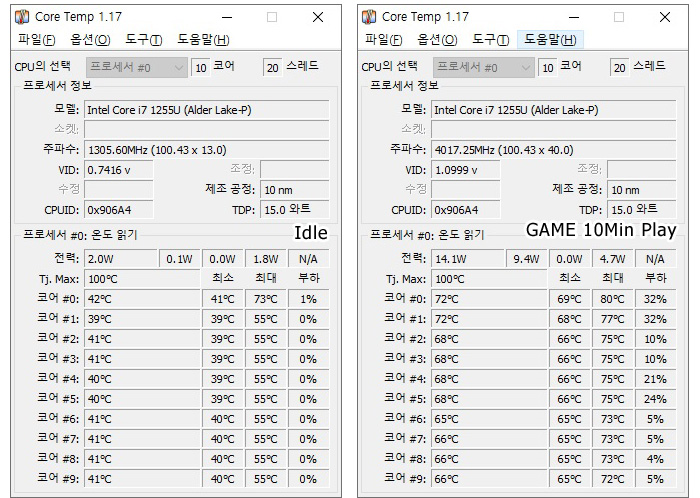This screenshot has height=498, width=700.
Task: Open 파일(F) menu in left window
Action: coord(36,40)
